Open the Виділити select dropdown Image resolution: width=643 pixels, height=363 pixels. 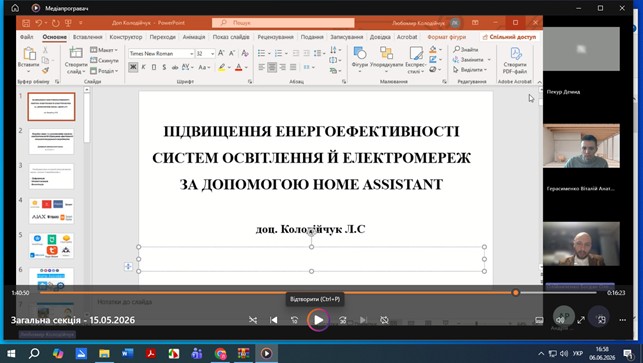[470, 70]
